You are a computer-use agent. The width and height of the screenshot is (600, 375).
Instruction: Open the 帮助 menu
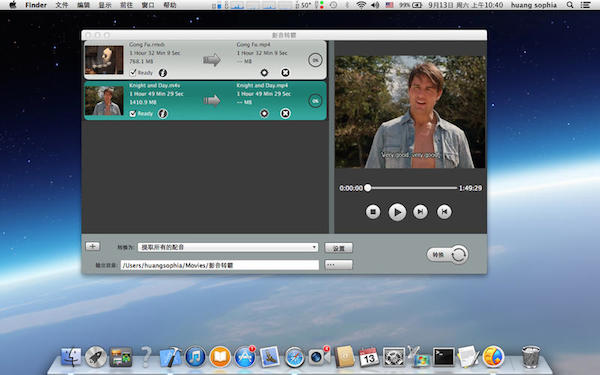pos(170,5)
